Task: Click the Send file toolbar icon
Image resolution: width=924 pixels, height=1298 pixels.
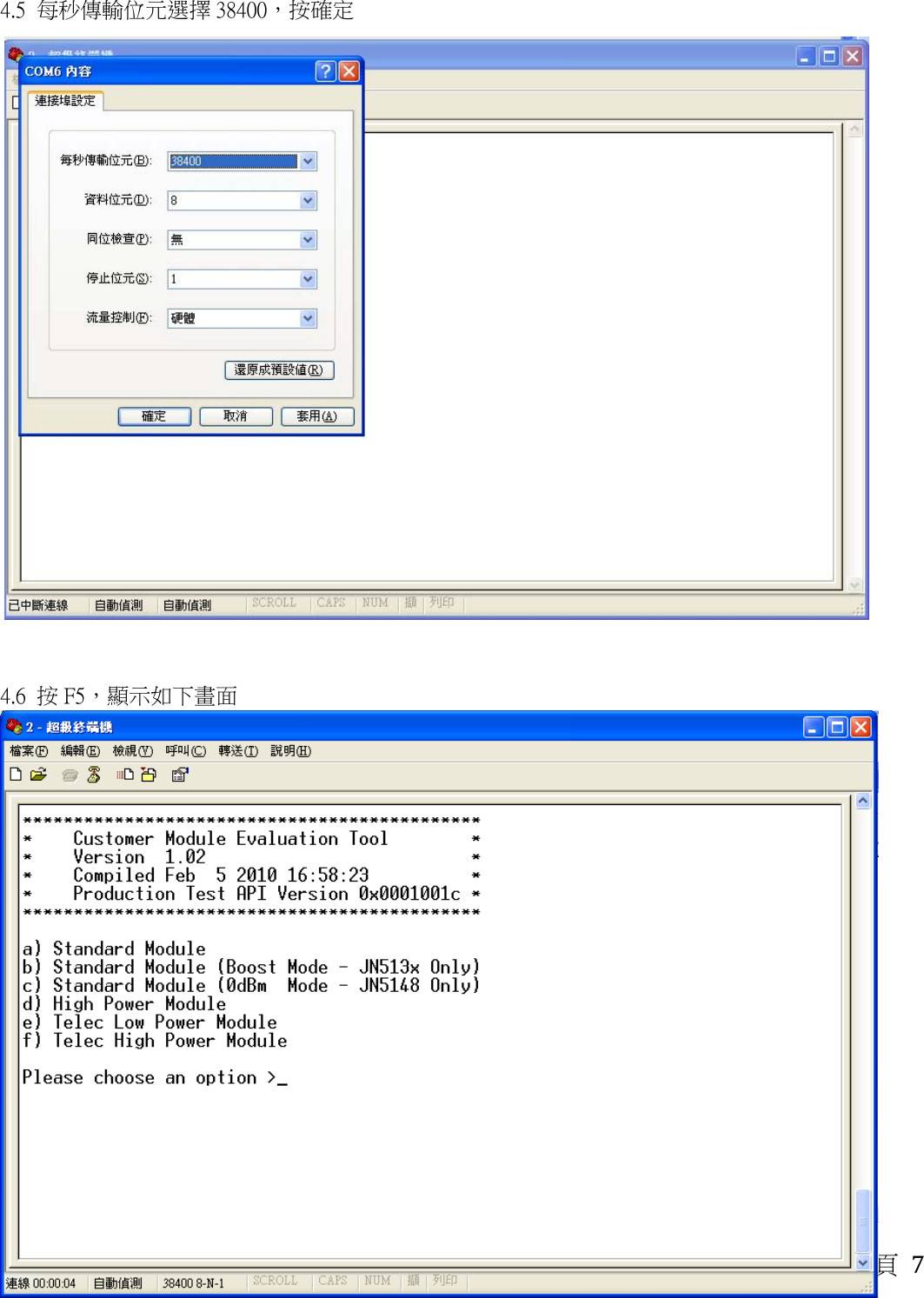Action: click(125, 774)
